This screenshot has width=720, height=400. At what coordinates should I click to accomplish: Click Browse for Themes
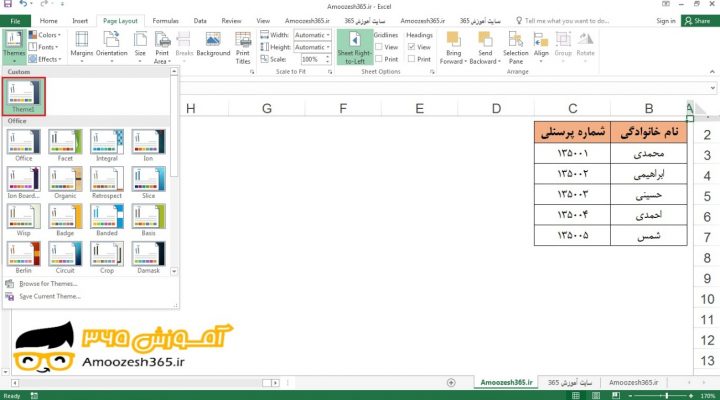(x=48, y=284)
